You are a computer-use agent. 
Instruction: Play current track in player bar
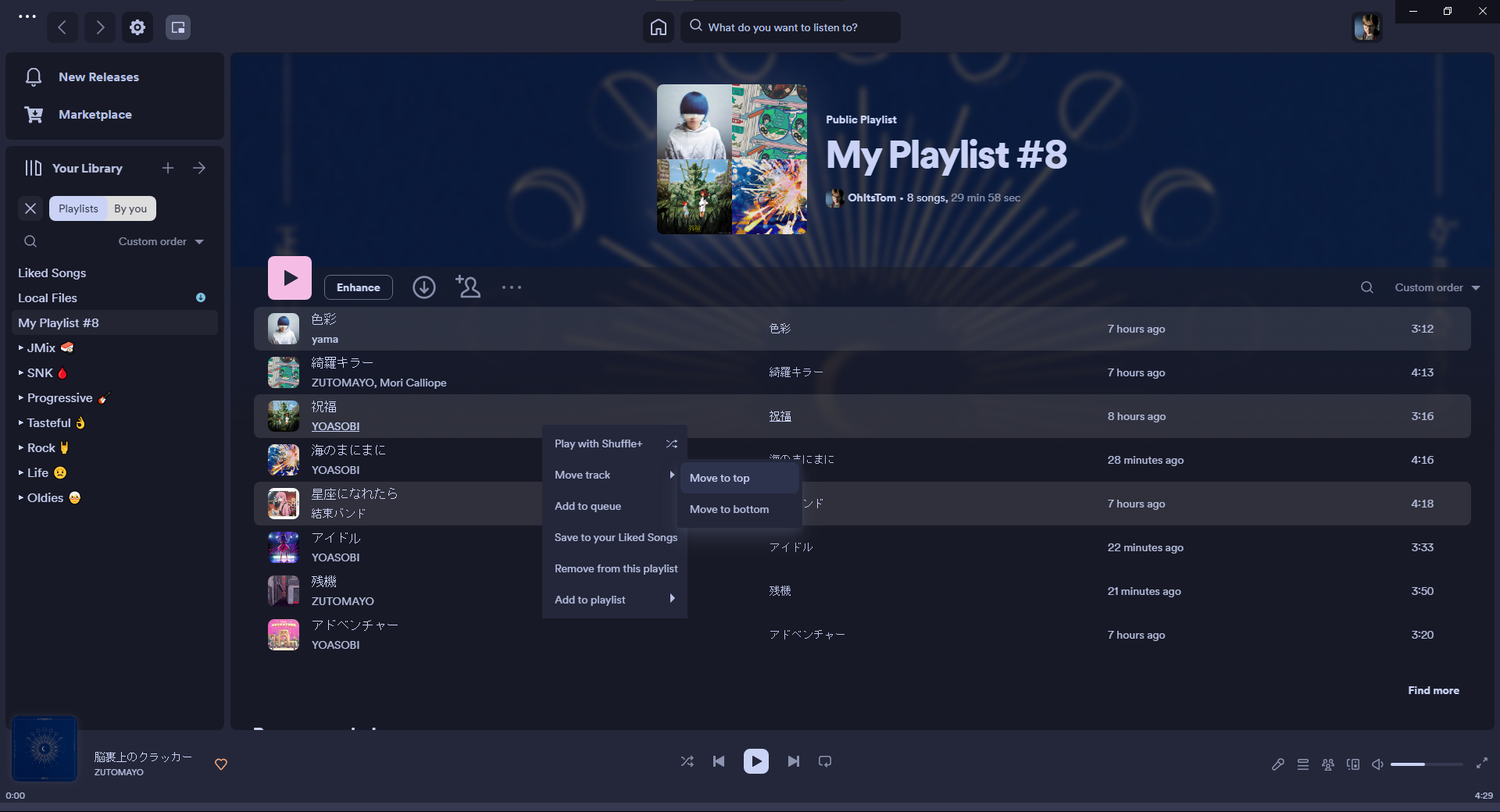click(x=756, y=761)
